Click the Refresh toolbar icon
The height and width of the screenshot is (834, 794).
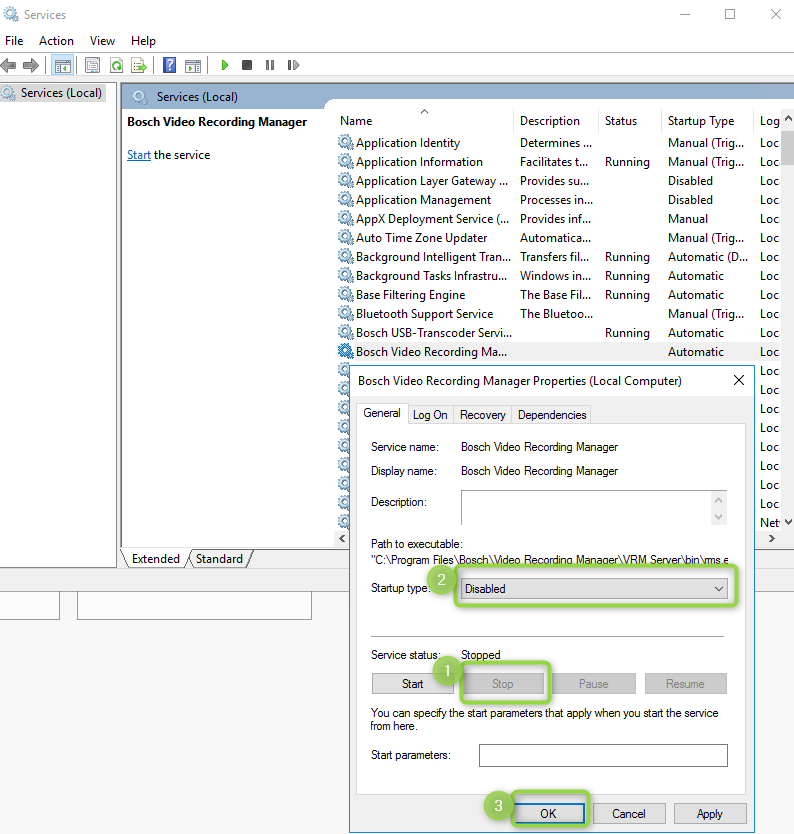[x=116, y=65]
